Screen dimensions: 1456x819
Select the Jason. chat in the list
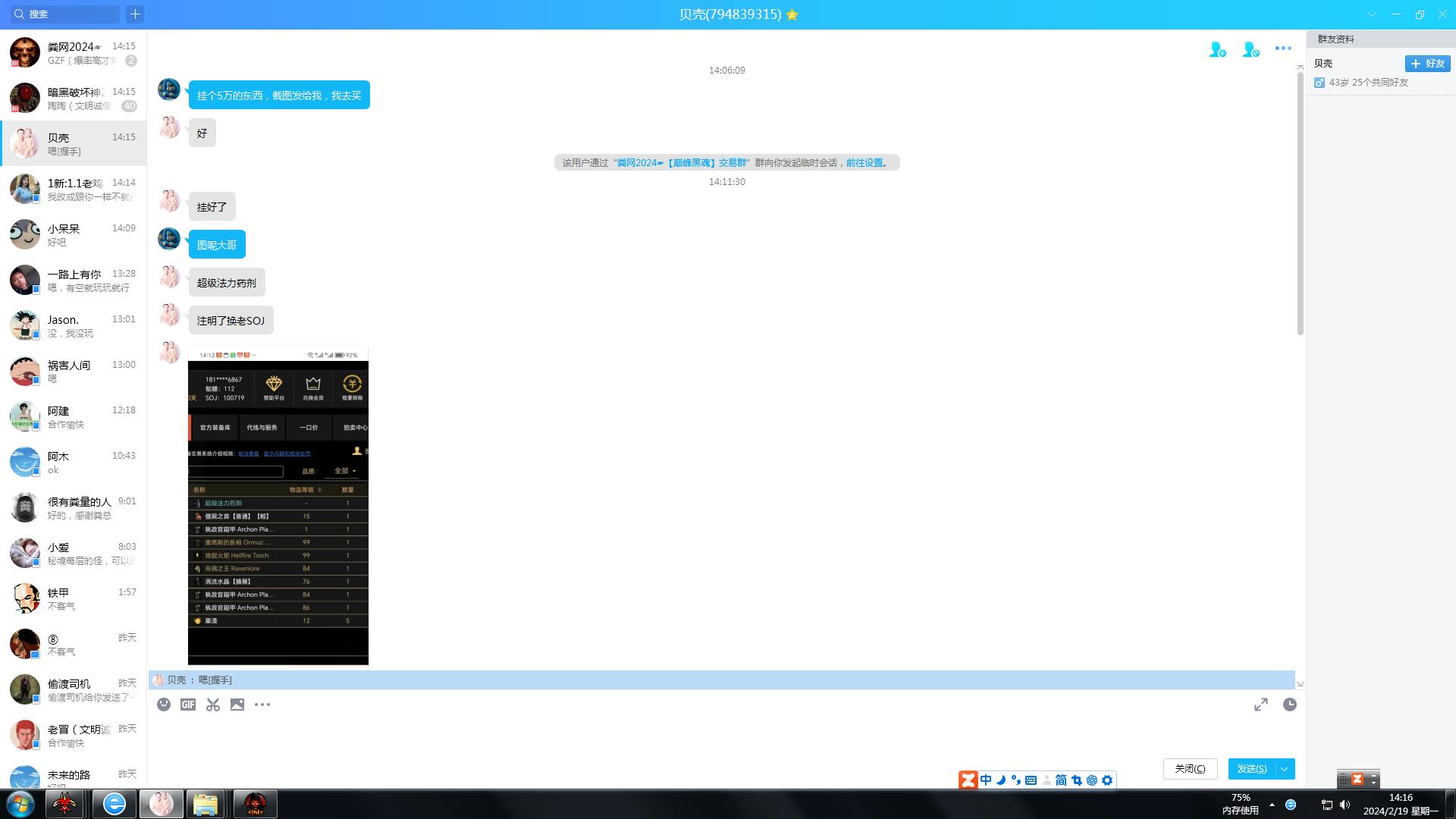coord(73,325)
